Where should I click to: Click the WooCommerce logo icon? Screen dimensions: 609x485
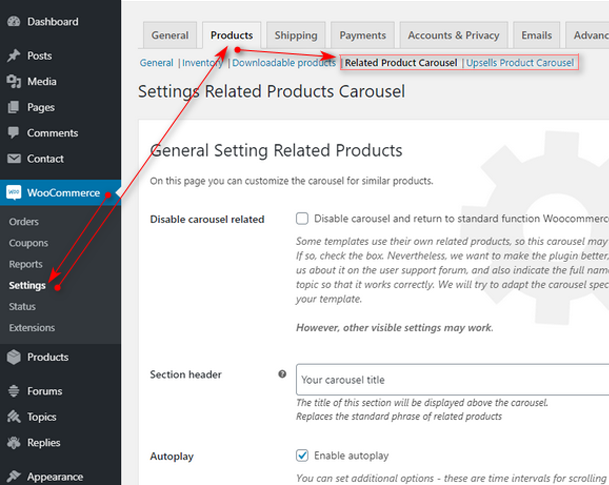pos(14,192)
